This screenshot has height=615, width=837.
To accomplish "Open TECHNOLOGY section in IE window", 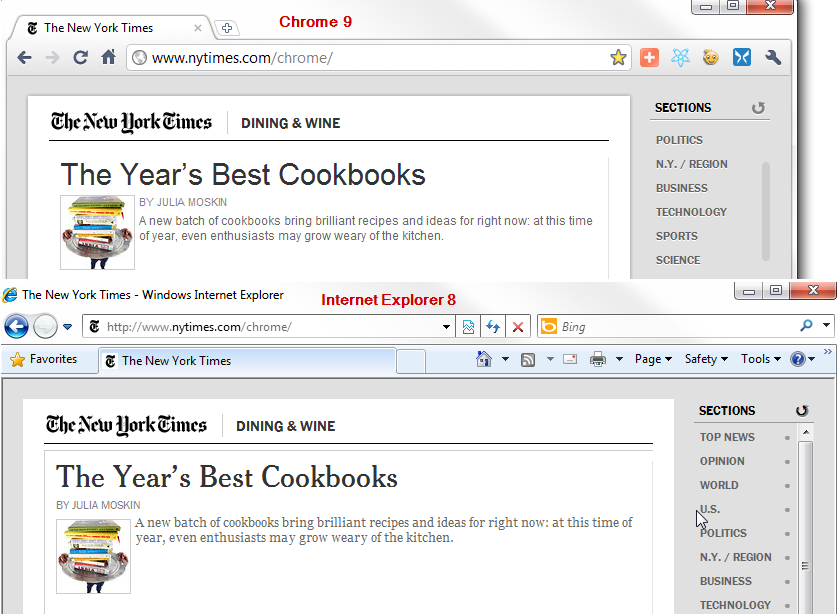I will (735, 605).
